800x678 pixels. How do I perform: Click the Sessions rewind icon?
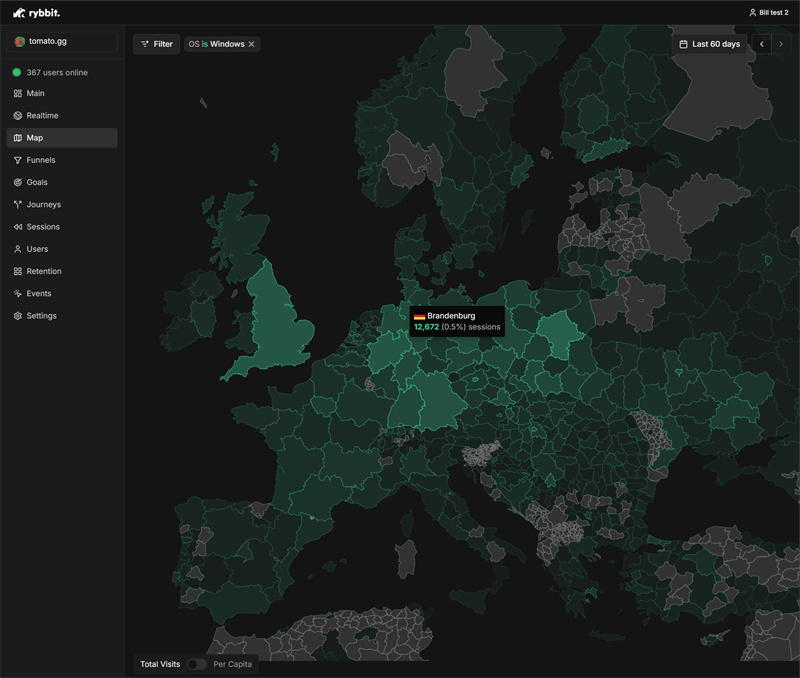point(18,227)
